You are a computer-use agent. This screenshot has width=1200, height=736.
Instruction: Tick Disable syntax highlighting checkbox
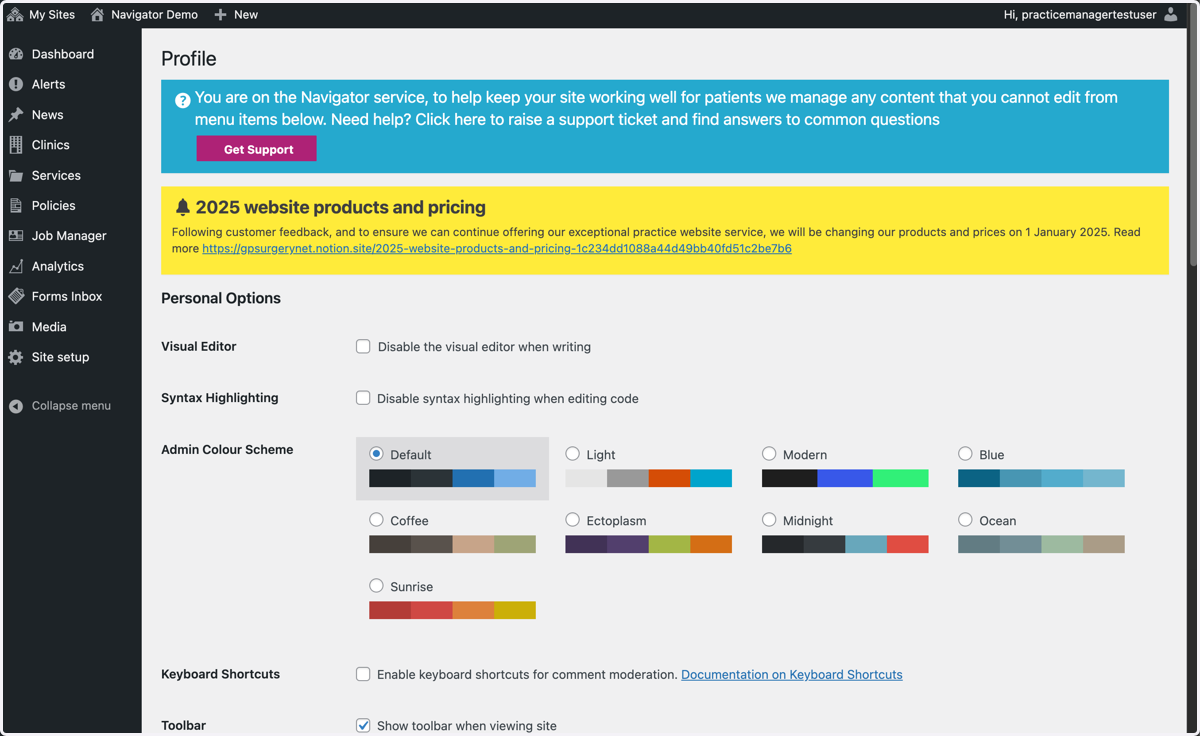(363, 398)
